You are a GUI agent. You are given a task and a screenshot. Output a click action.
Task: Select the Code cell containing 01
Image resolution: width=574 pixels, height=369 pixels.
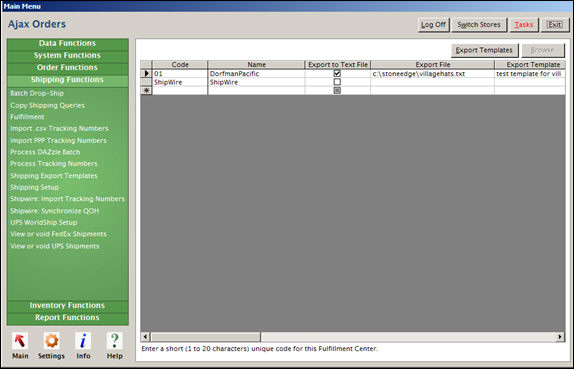pyautogui.click(x=180, y=74)
